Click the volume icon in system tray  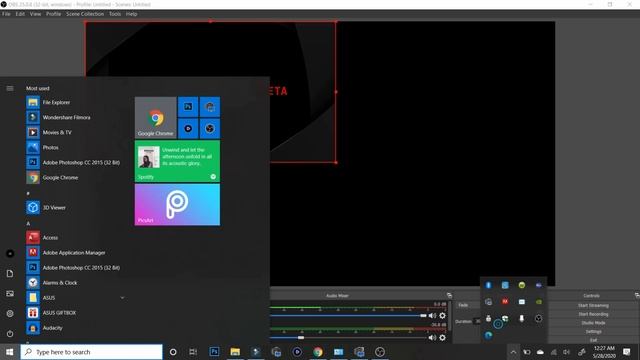click(x=567, y=352)
